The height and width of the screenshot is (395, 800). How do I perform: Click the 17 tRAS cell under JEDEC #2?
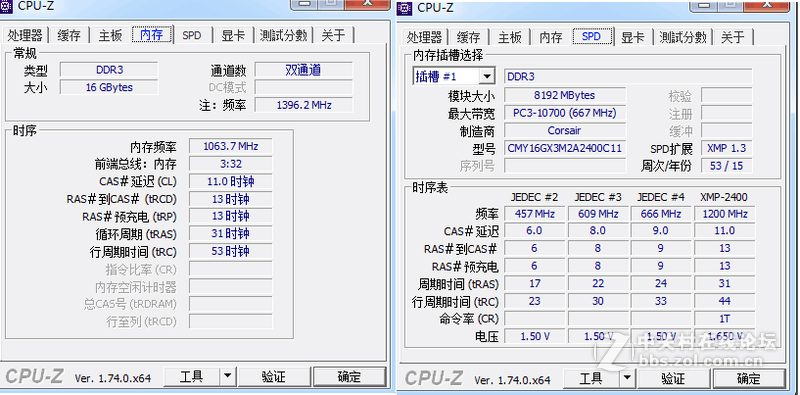click(535, 283)
